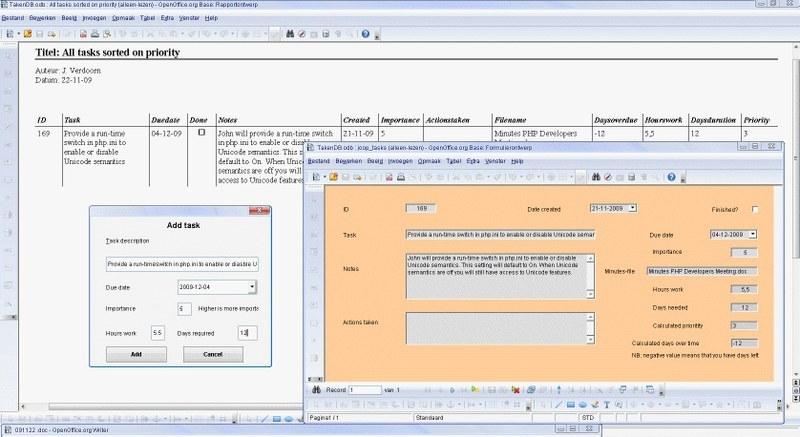Image resolution: width=800 pixels, height=437 pixels.
Task: Click binoculars Find icon in form window toolbar
Action: 596,177
